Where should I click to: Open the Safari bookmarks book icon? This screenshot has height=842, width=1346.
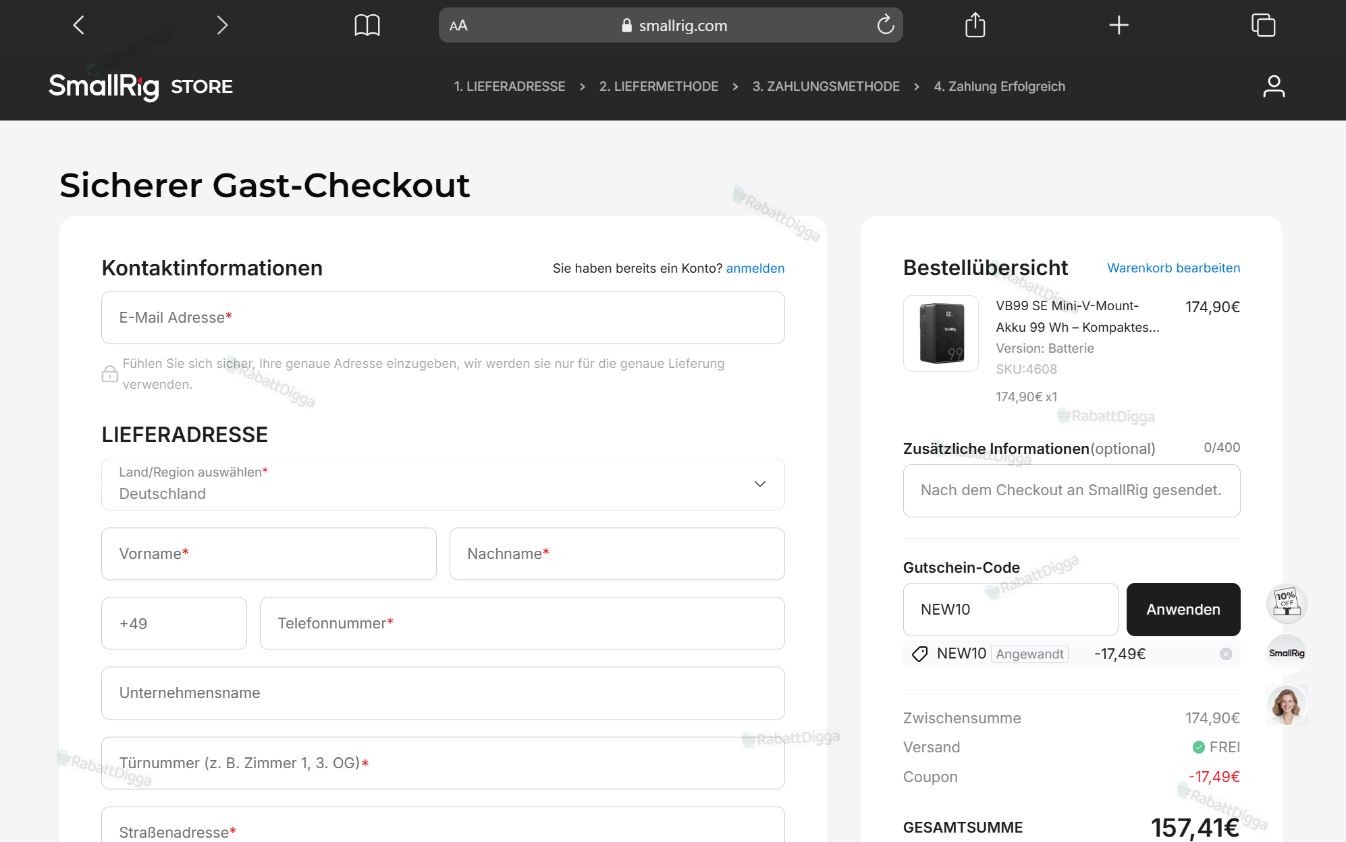click(x=367, y=25)
